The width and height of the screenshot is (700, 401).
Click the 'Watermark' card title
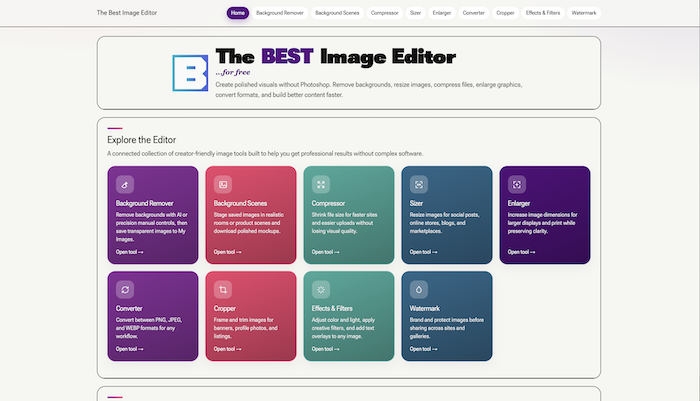coord(425,308)
